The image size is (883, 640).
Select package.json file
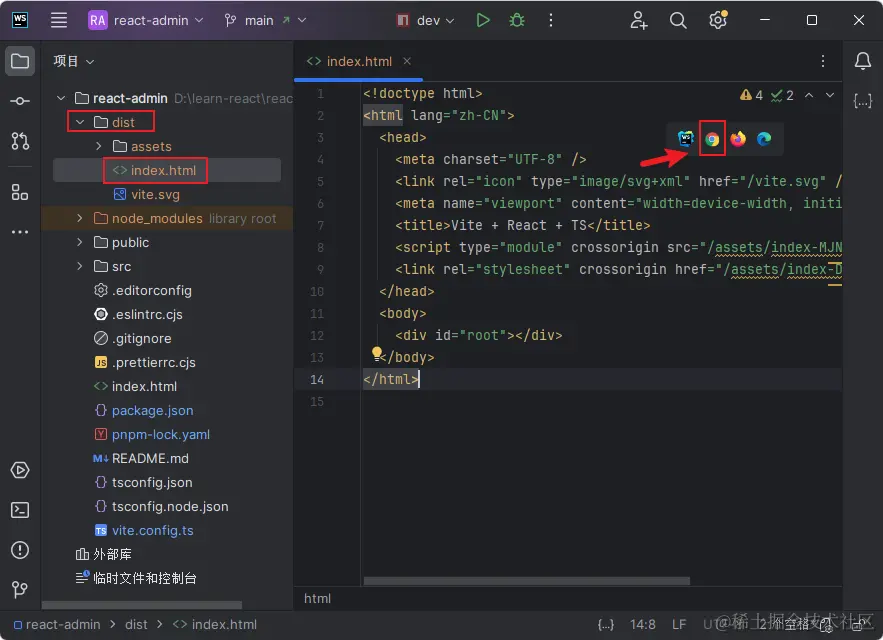pos(144,411)
